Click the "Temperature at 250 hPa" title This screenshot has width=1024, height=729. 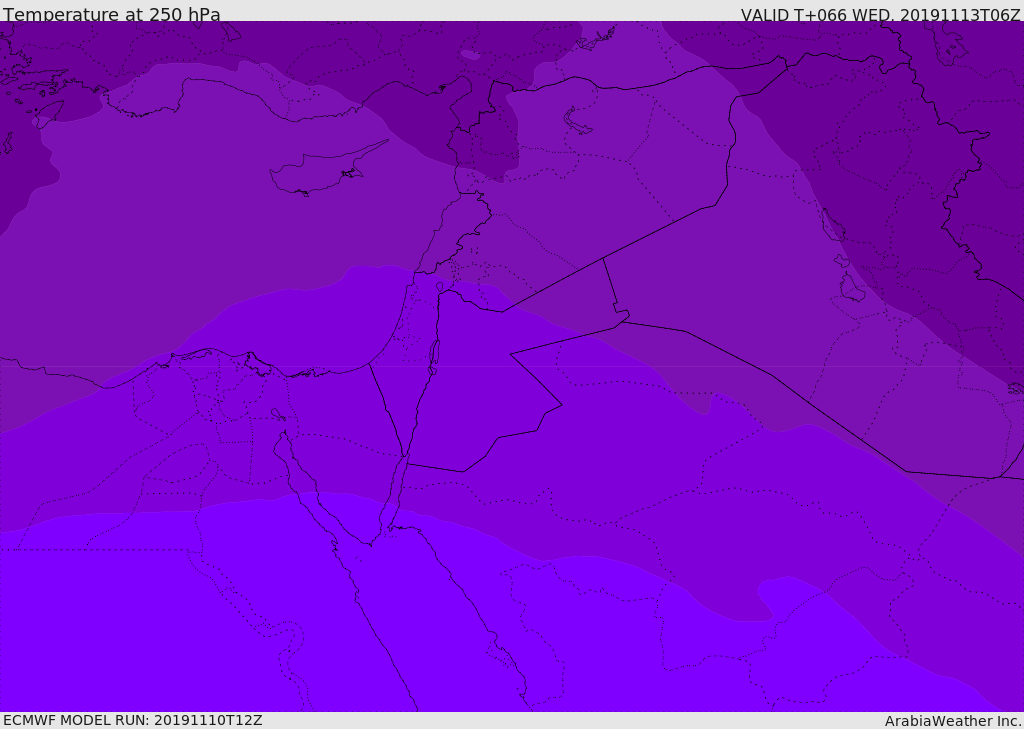point(111,15)
